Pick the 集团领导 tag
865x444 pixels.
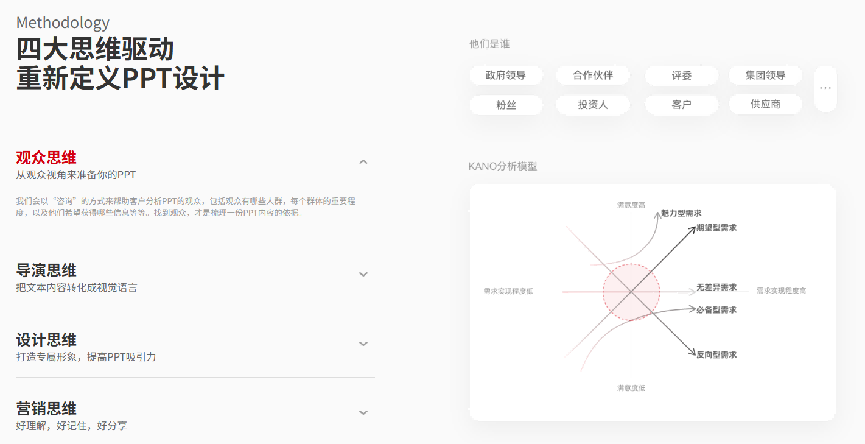(x=765, y=75)
